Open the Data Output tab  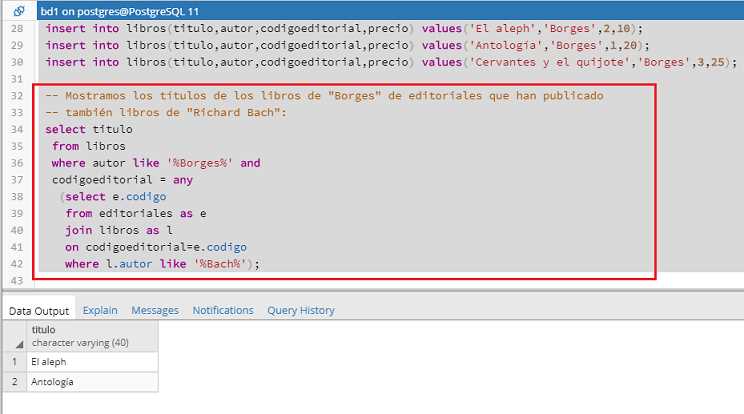pos(39,311)
